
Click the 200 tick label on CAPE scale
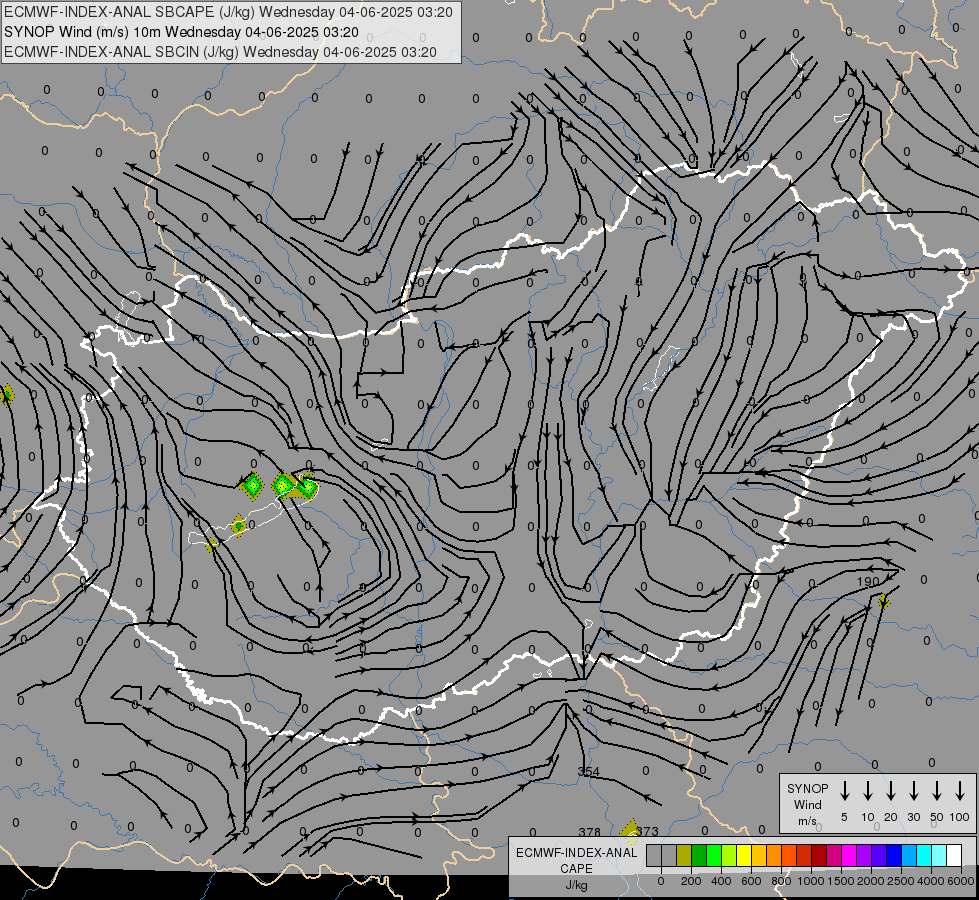691,881
